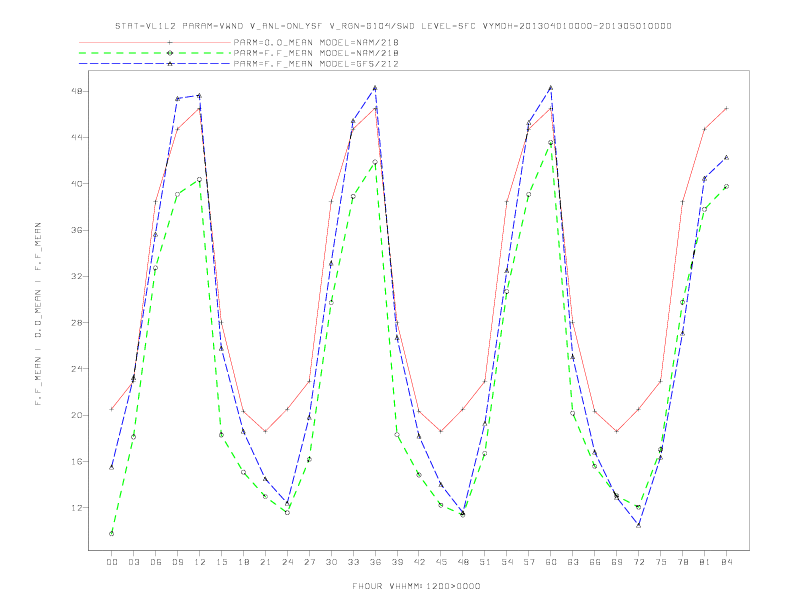
Task: Click x-axis tick label 30
Action: (331, 562)
